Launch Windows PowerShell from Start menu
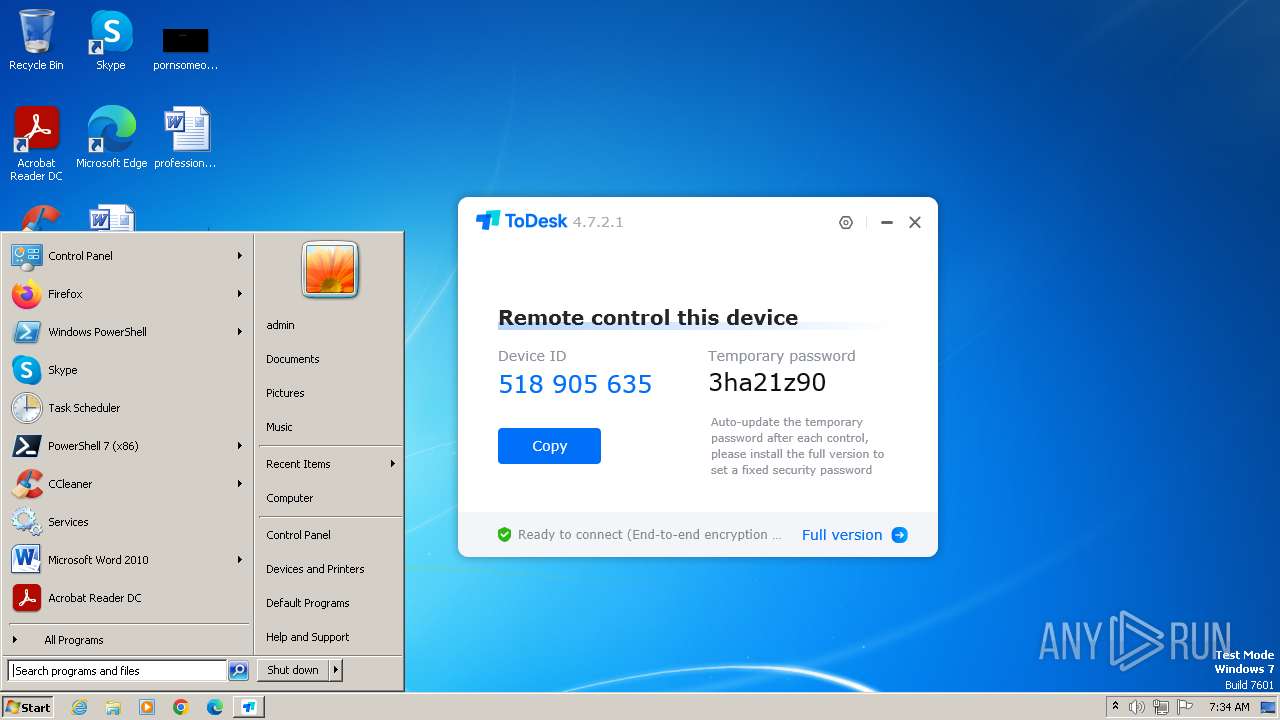Viewport: 1280px width, 720px height. 127,332
